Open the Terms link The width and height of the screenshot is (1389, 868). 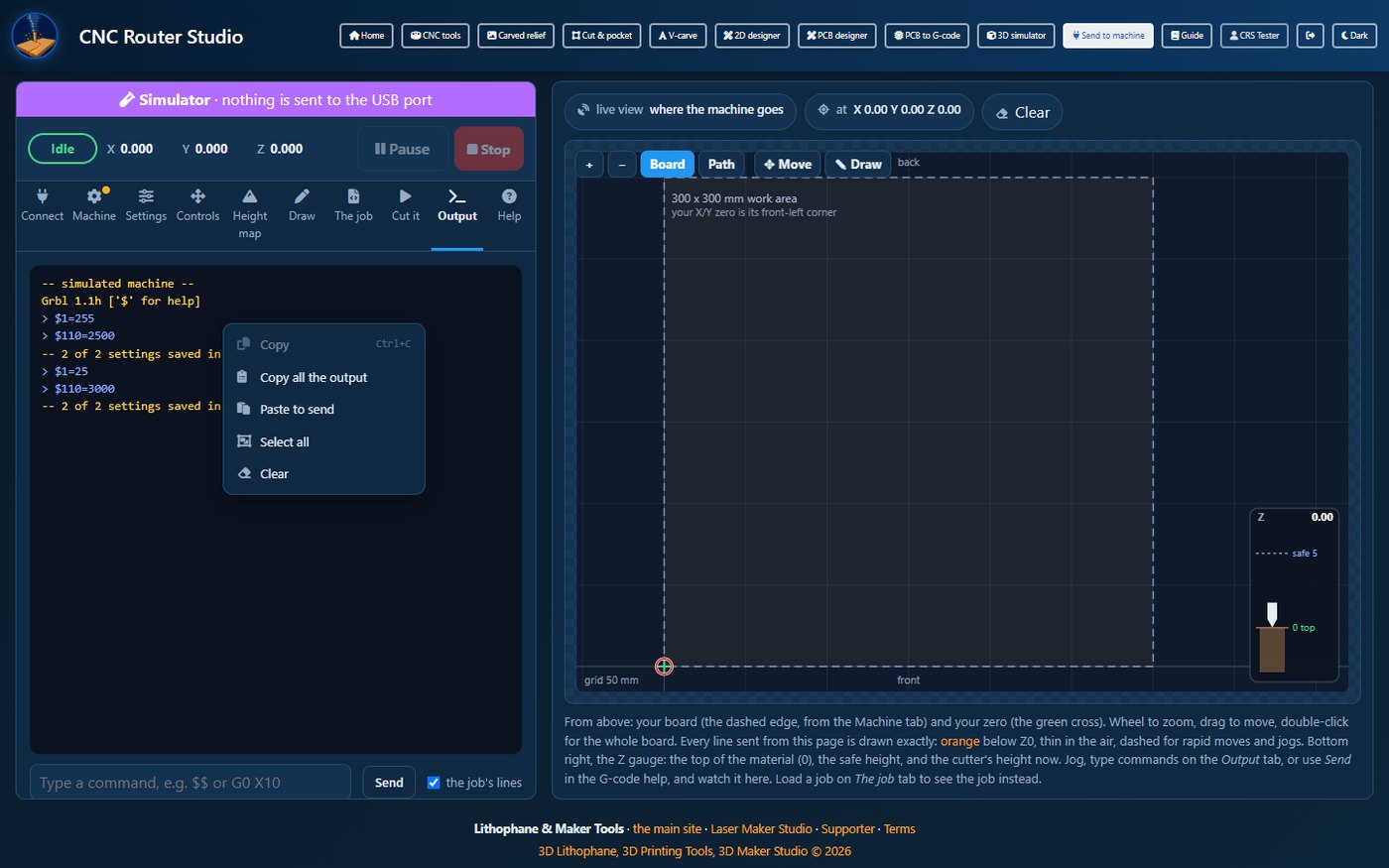(900, 829)
